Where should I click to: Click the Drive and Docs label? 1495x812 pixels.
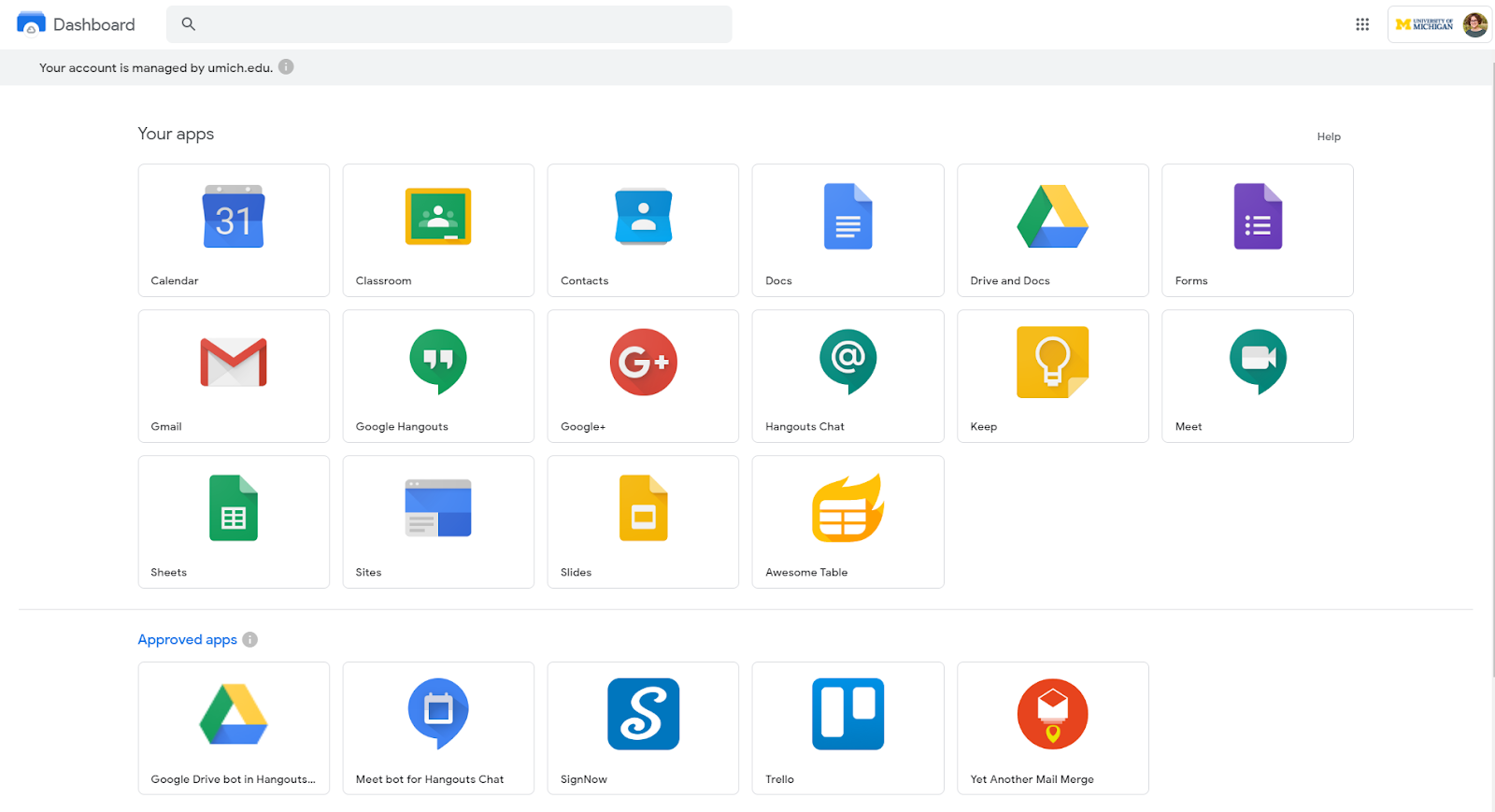(x=1010, y=280)
